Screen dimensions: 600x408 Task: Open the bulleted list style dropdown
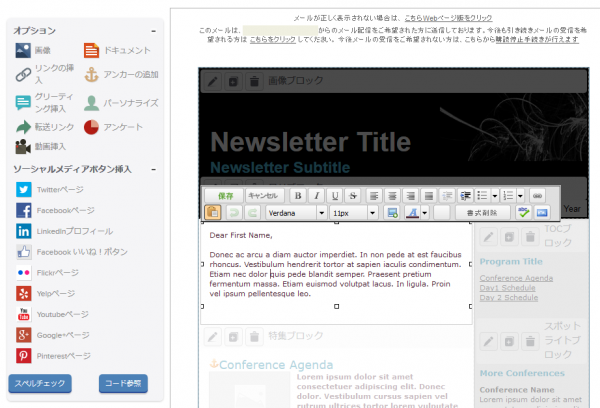494,196
